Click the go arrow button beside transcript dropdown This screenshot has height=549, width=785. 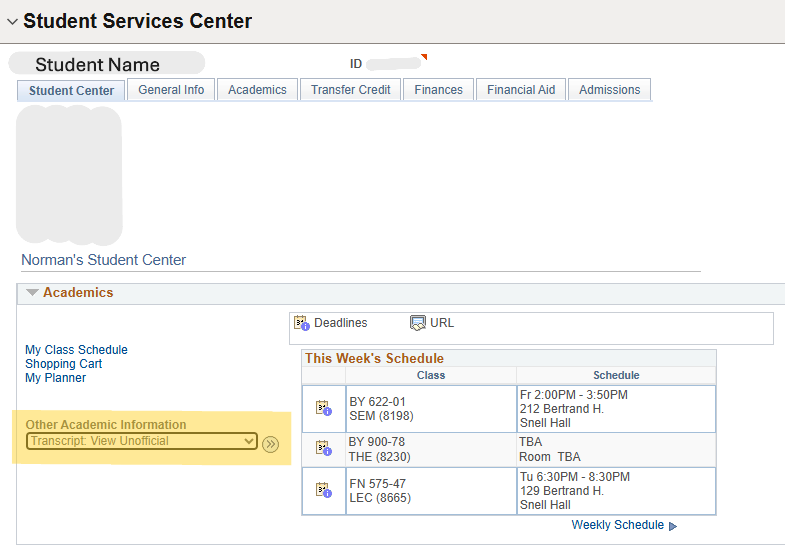pyautogui.click(x=270, y=443)
